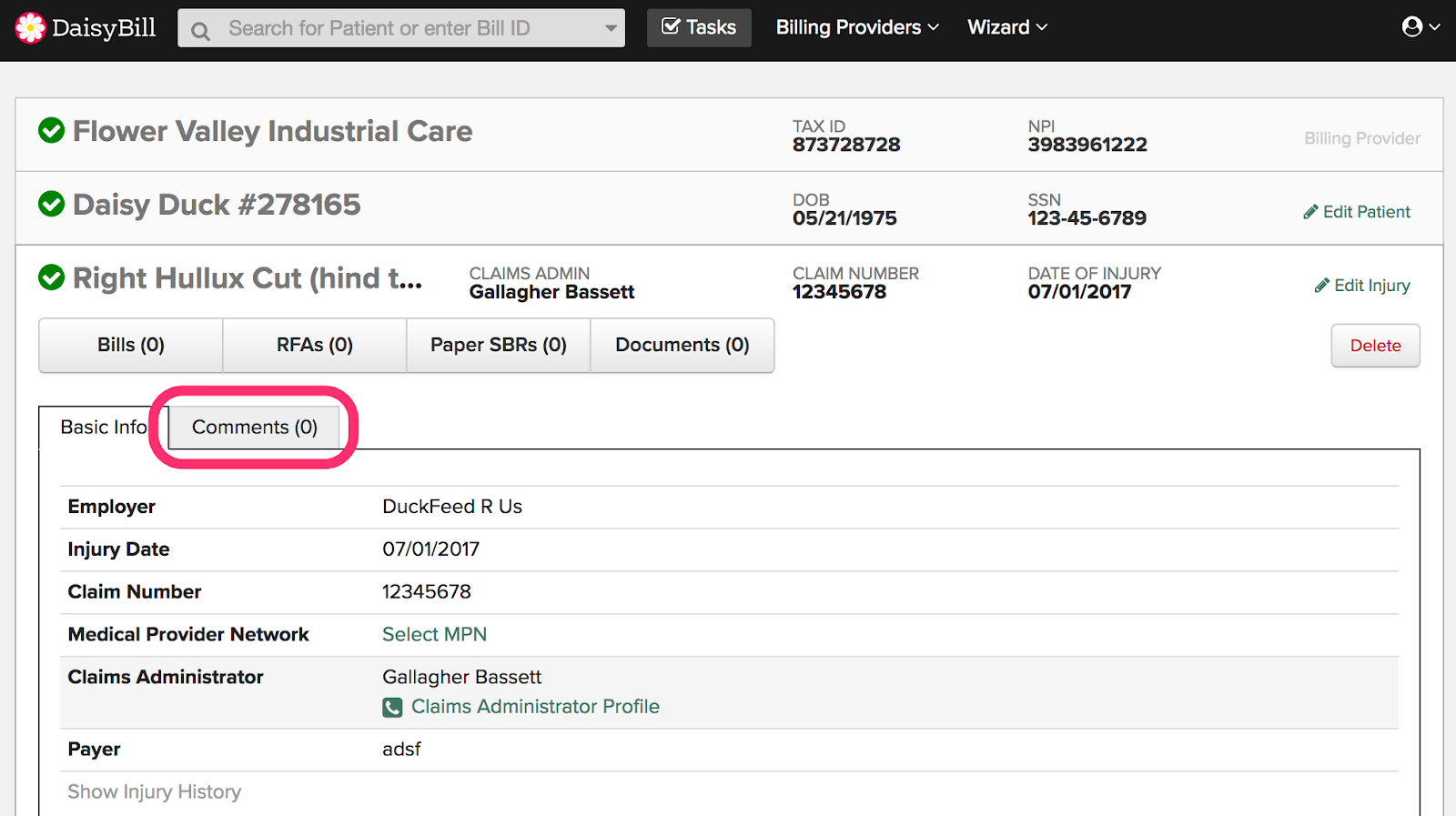Click the Injury Date value in the table
The height and width of the screenshot is (816, 1456).
point(430,549)
